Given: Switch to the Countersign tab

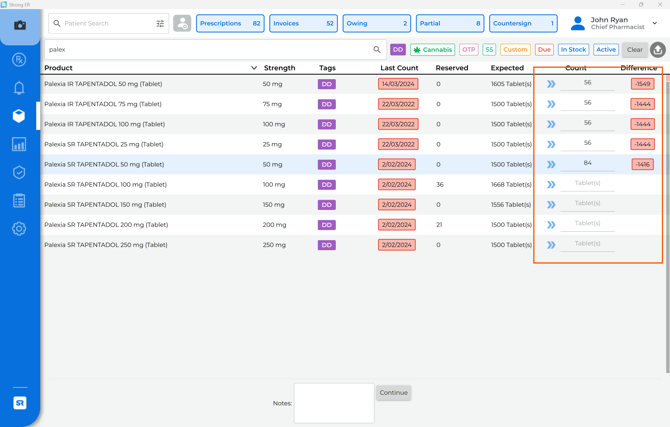Looking at the screenshot, I should click(523, 23).
